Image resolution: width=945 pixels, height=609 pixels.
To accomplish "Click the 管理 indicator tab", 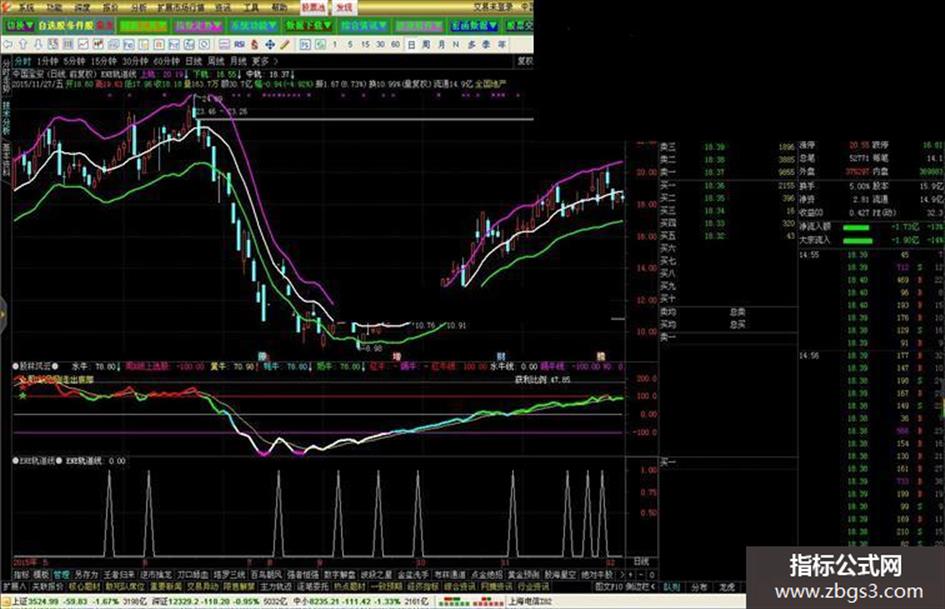I will point(61,575).
